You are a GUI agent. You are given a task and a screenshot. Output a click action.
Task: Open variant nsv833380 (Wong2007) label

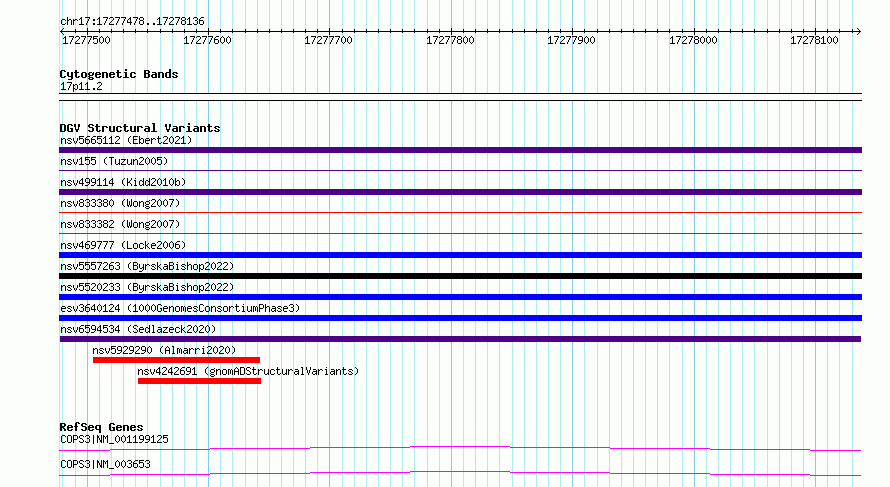pyautogui.click(x=120, y=203)
